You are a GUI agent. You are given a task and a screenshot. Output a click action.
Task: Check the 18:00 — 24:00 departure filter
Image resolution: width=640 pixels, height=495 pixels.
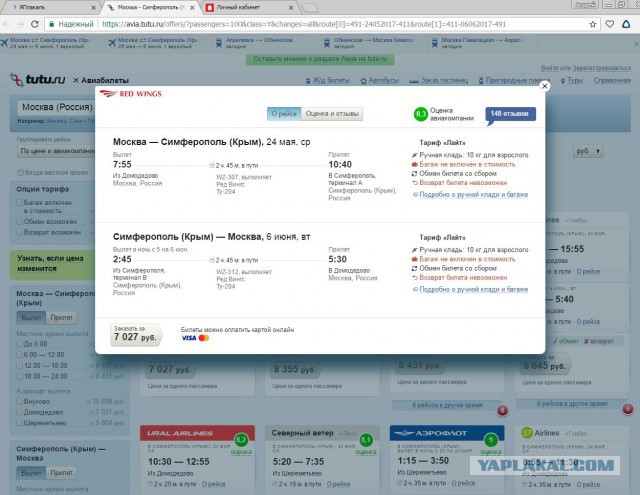19,376
